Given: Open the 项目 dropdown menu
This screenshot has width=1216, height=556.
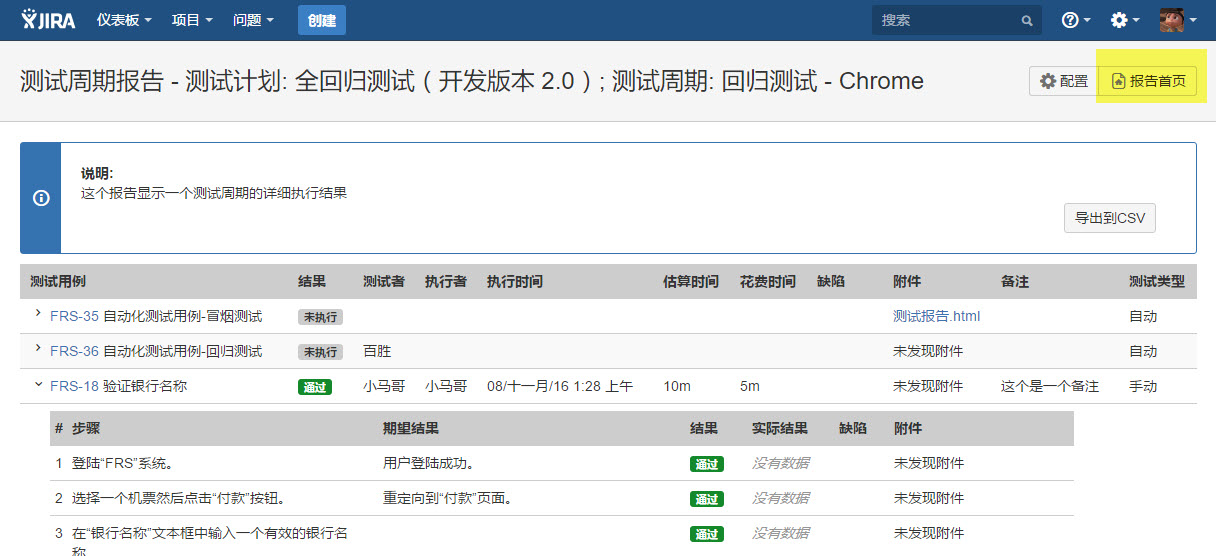Looking at the screenshot, I should [192, 20].
